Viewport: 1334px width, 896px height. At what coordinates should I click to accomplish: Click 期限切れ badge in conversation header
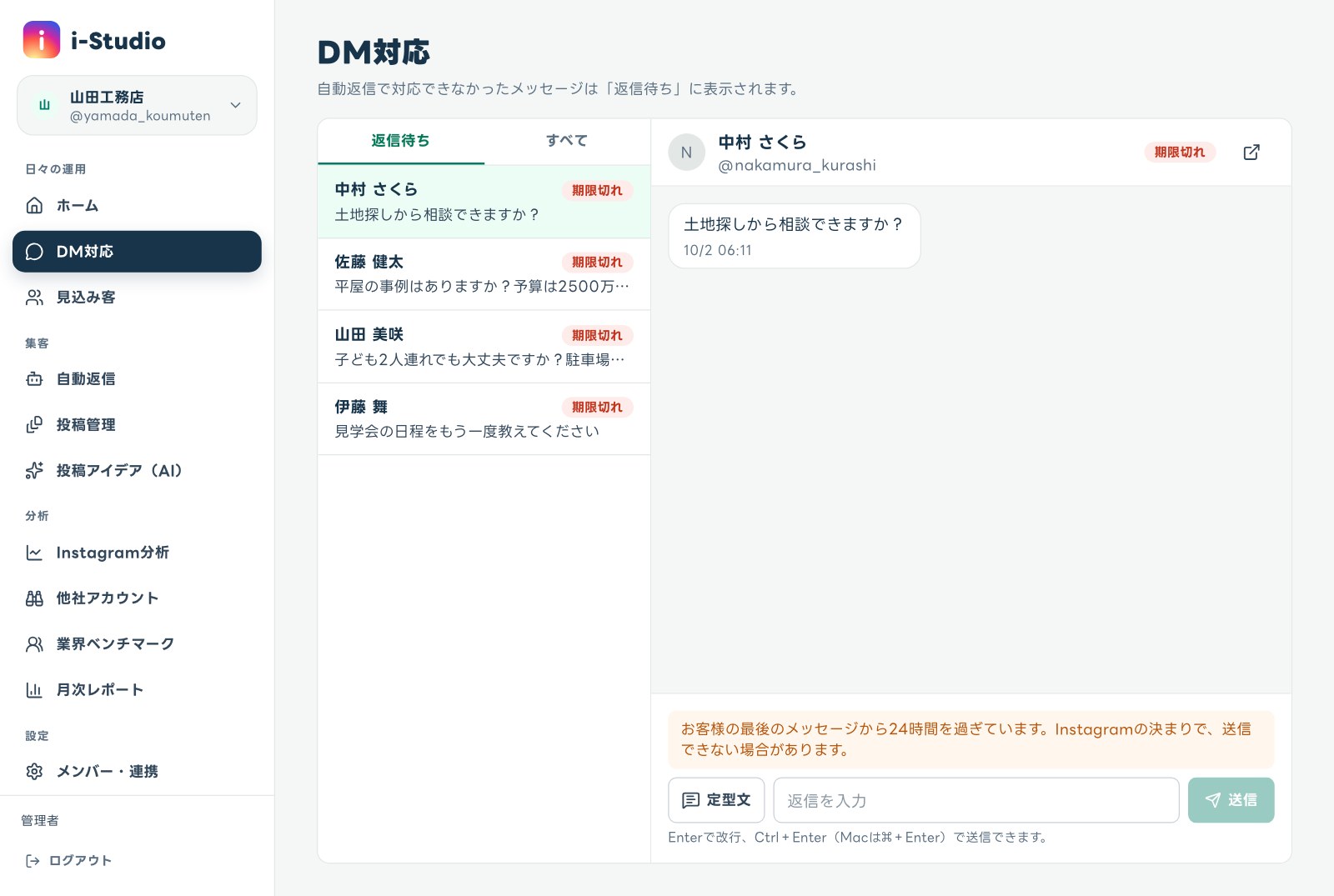coord(1180,153)
